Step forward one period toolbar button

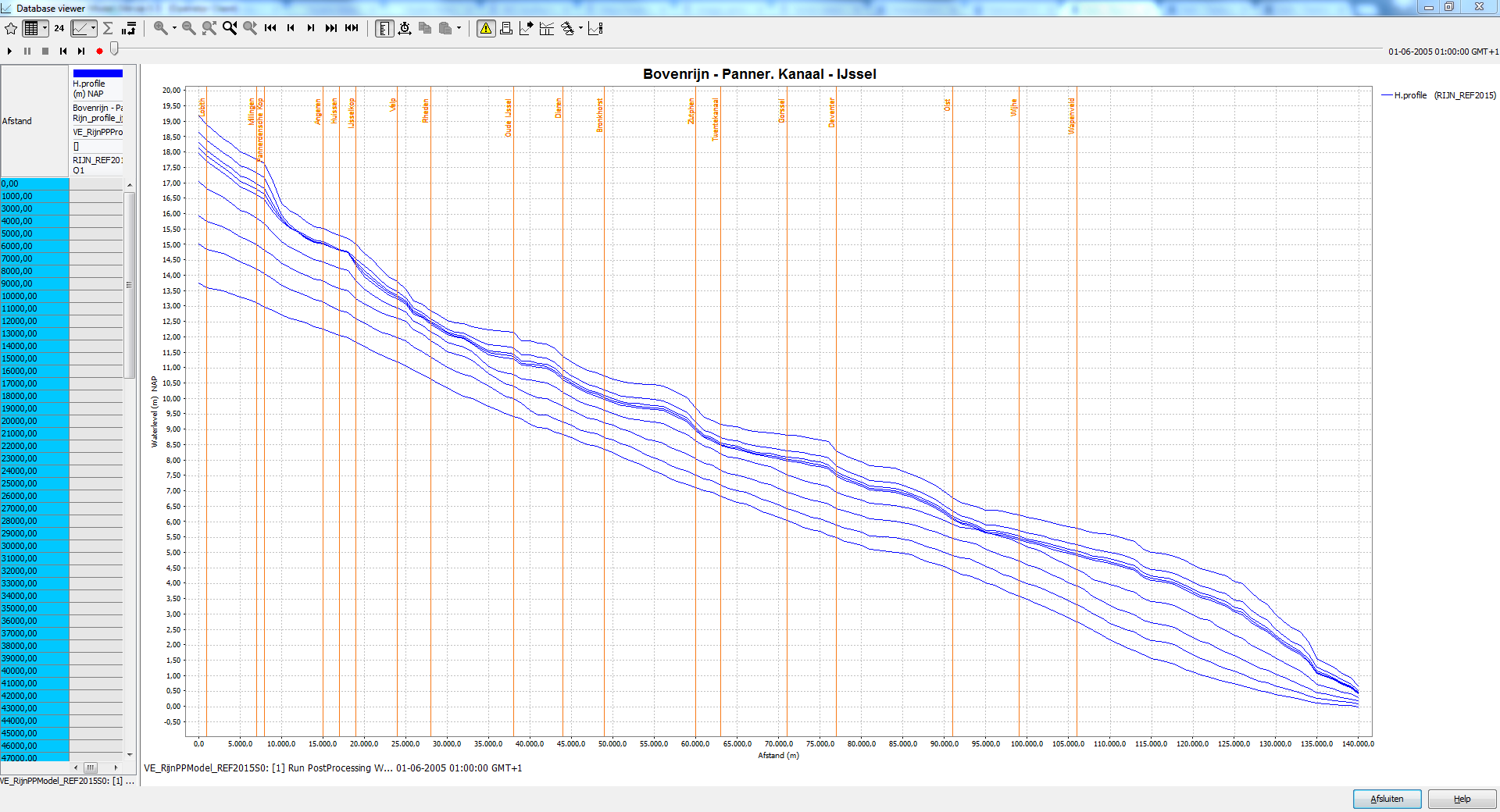tap(311, 28)
